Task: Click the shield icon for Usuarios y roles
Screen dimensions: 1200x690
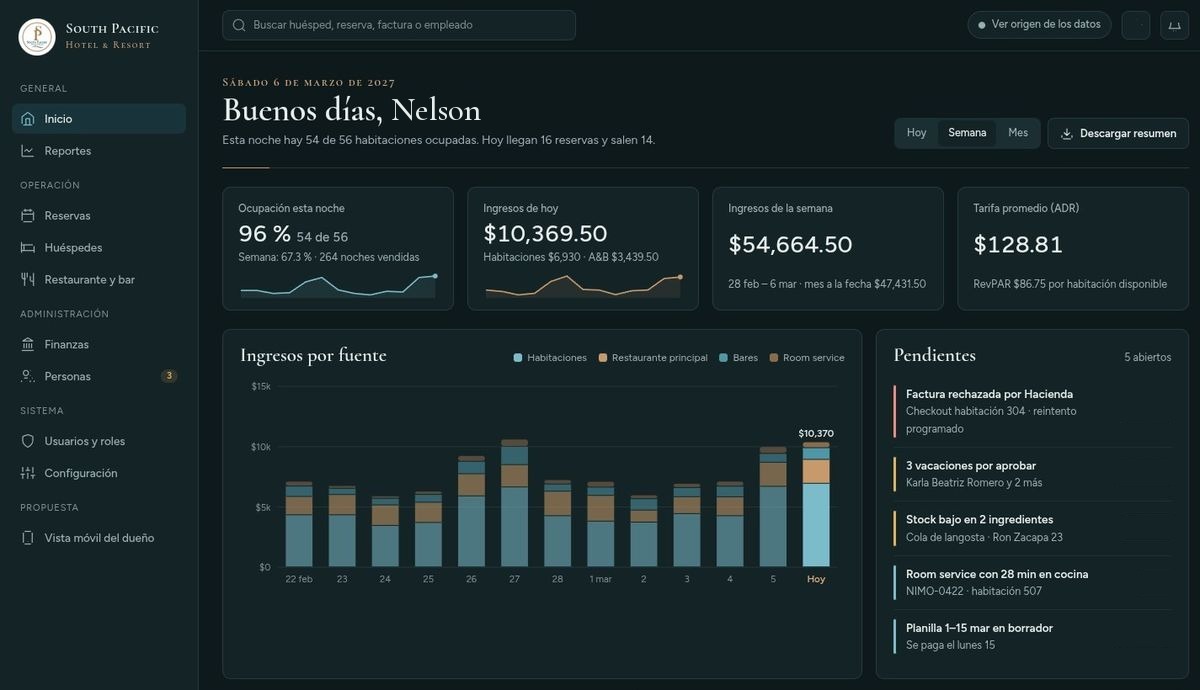Action: click(x=28, y=442)
